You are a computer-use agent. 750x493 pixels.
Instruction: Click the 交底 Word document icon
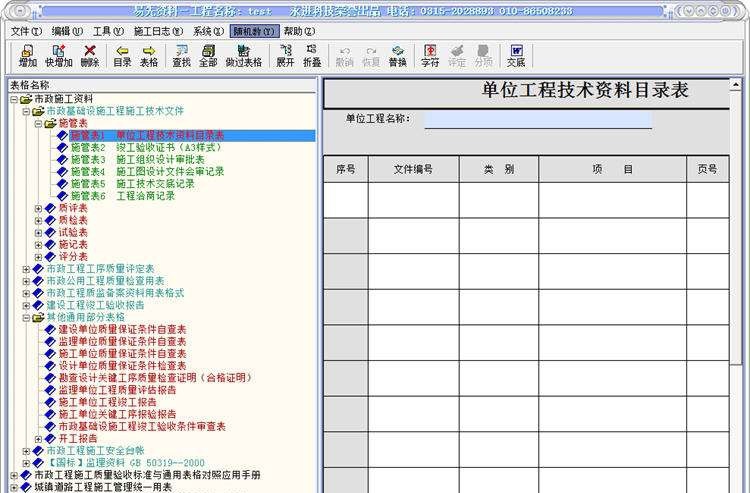click(x=516, y=55)
